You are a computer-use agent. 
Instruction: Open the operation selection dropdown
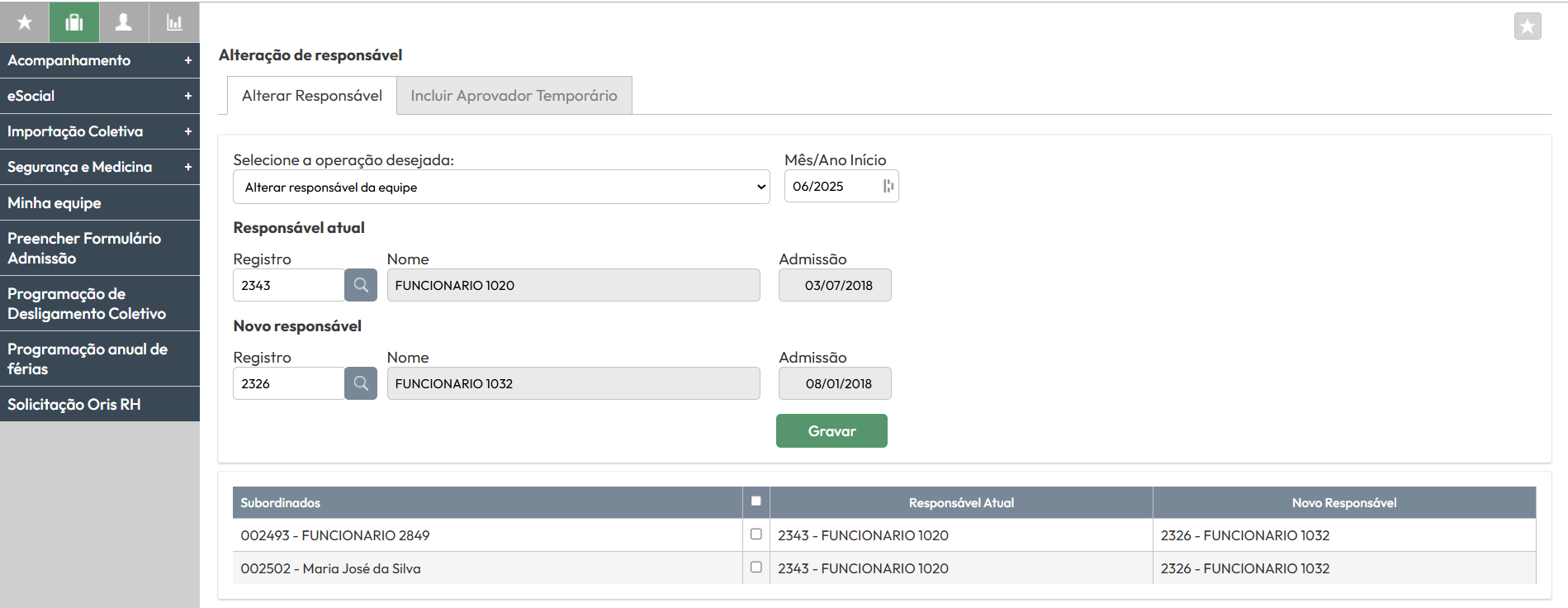coord(501,188)
